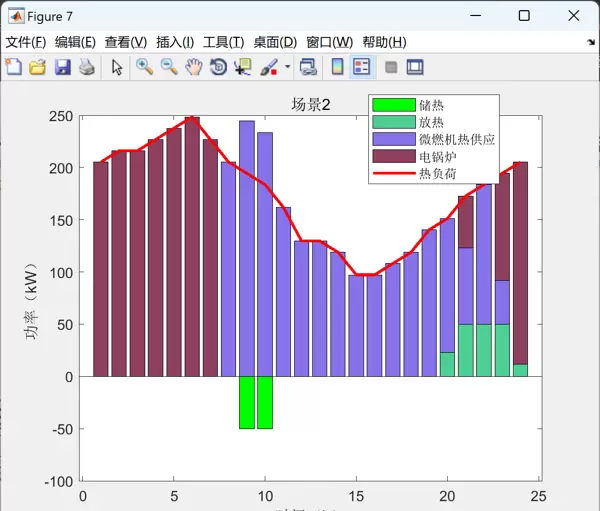Toggle the Insert Colorbar toolbar button
600x511 pixels.
(x=337, y=67)
